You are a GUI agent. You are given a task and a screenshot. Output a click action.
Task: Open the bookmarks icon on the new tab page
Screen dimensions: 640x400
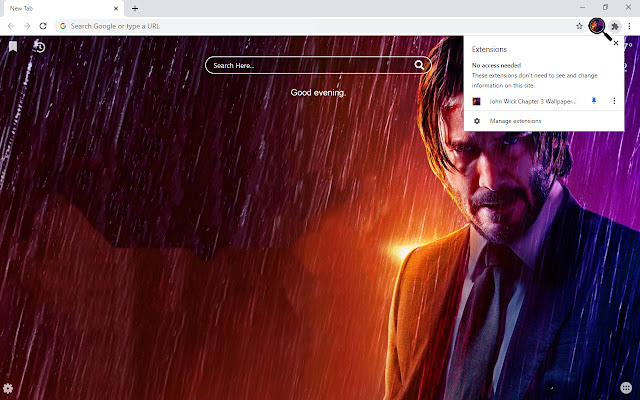13,47
